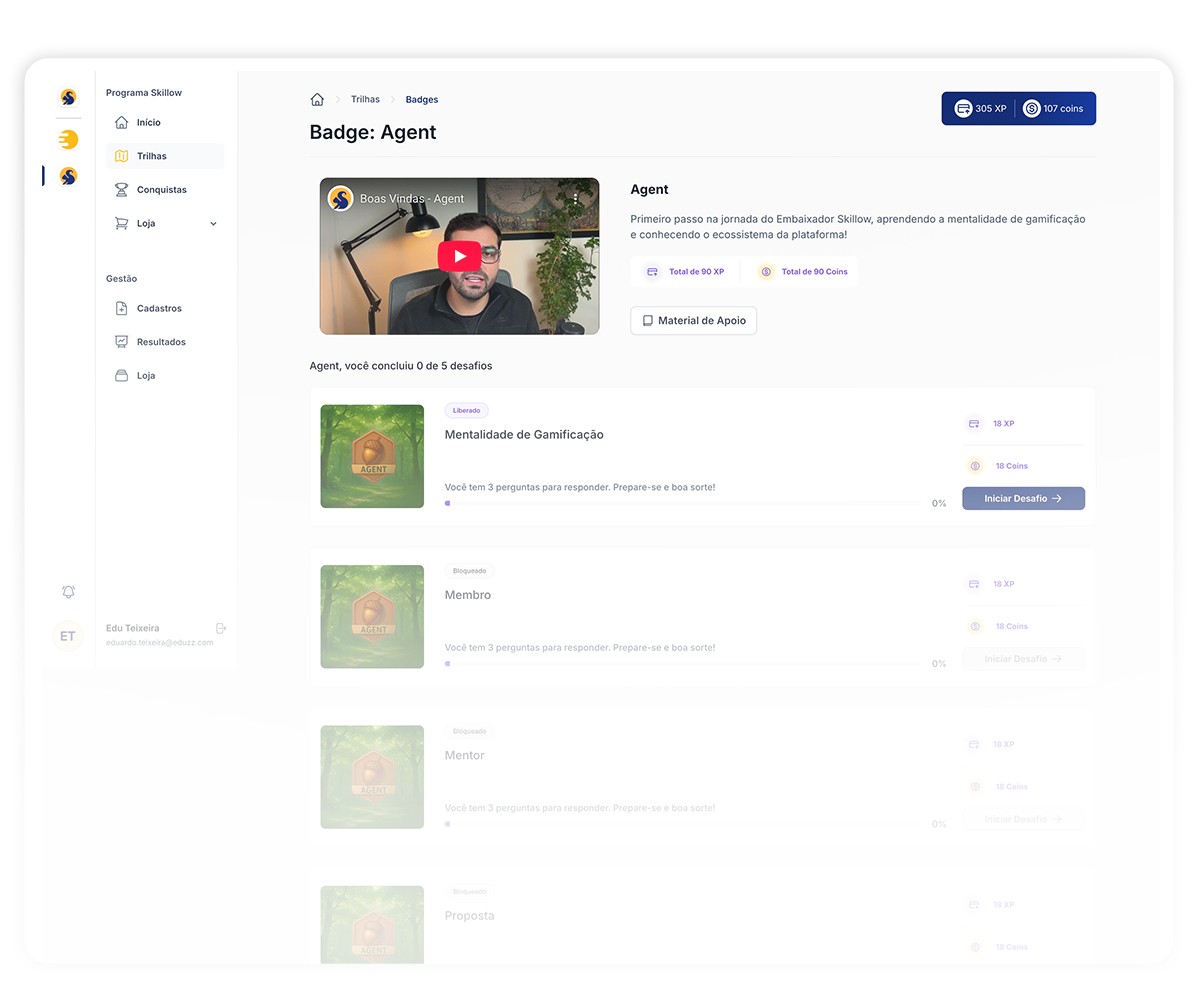Click the locked Iniciar Desafio in Membro card

(1023, 659)
